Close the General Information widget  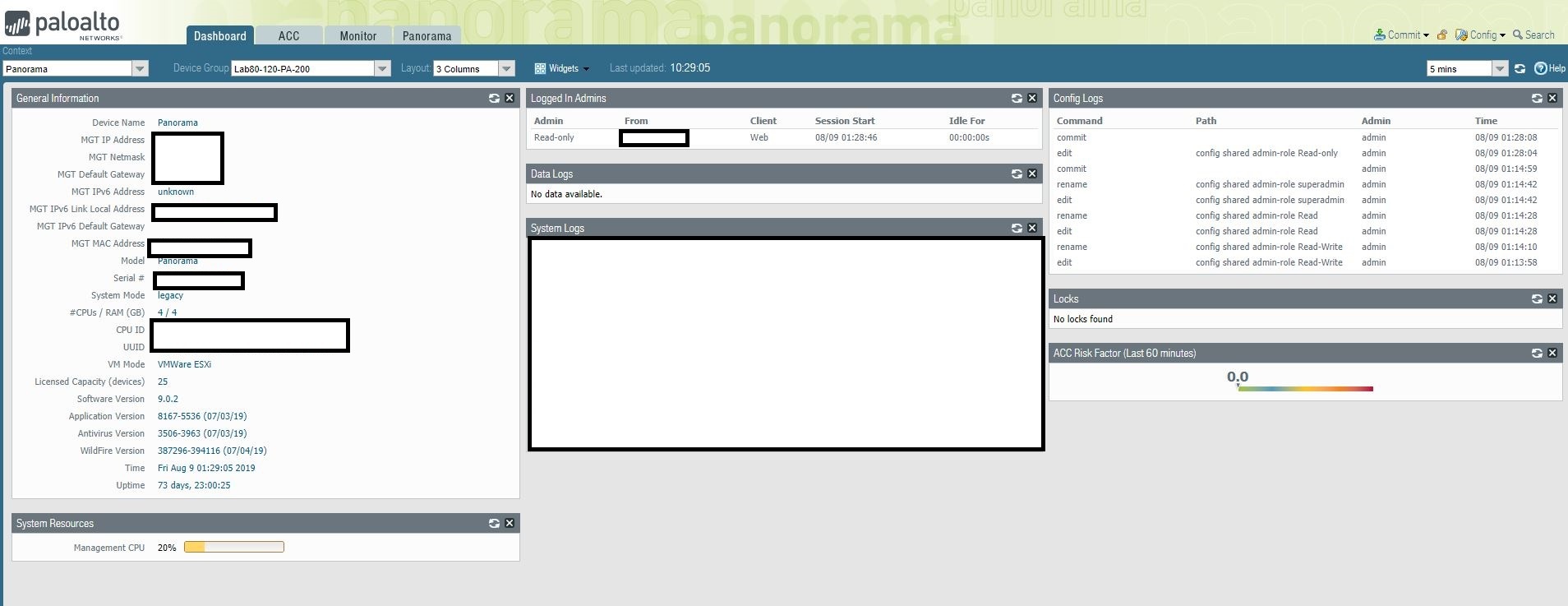point(510,98)
